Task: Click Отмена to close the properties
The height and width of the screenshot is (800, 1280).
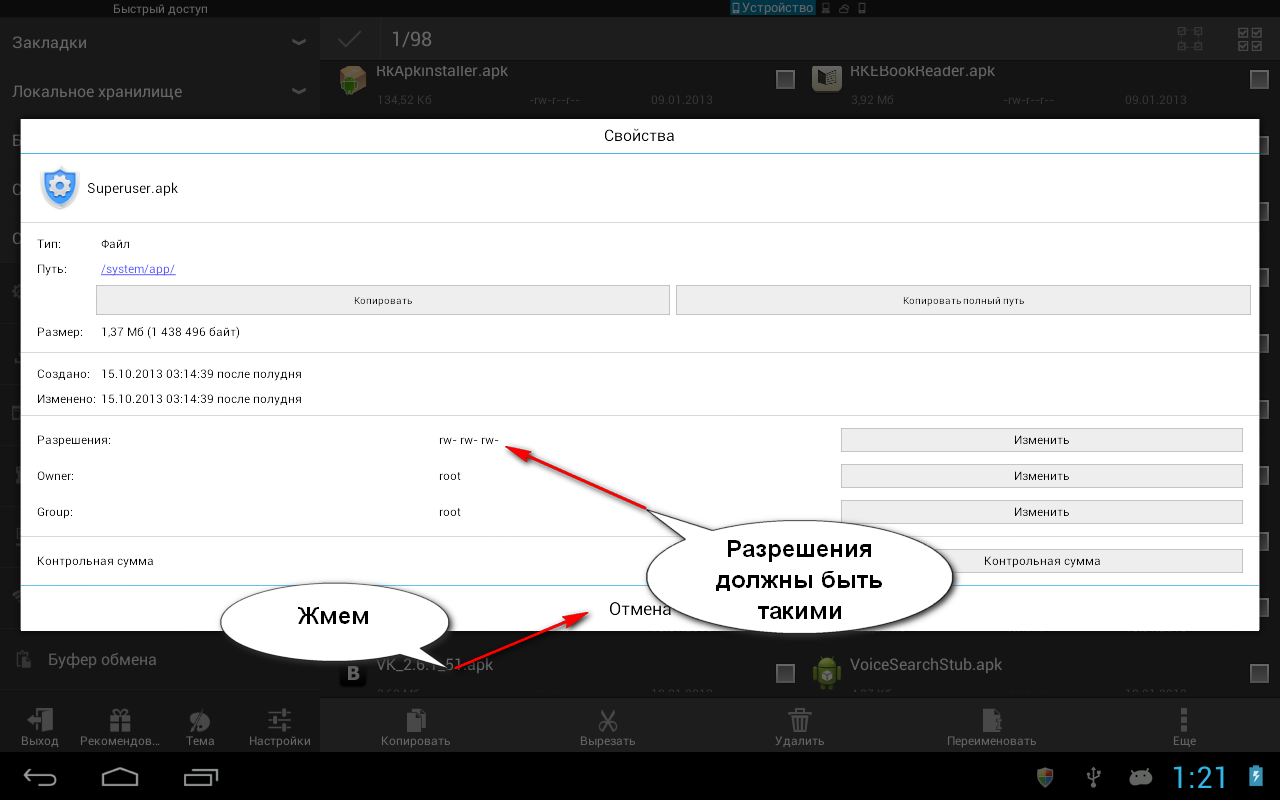Action: pyautogui.click(x=640, y=609)
